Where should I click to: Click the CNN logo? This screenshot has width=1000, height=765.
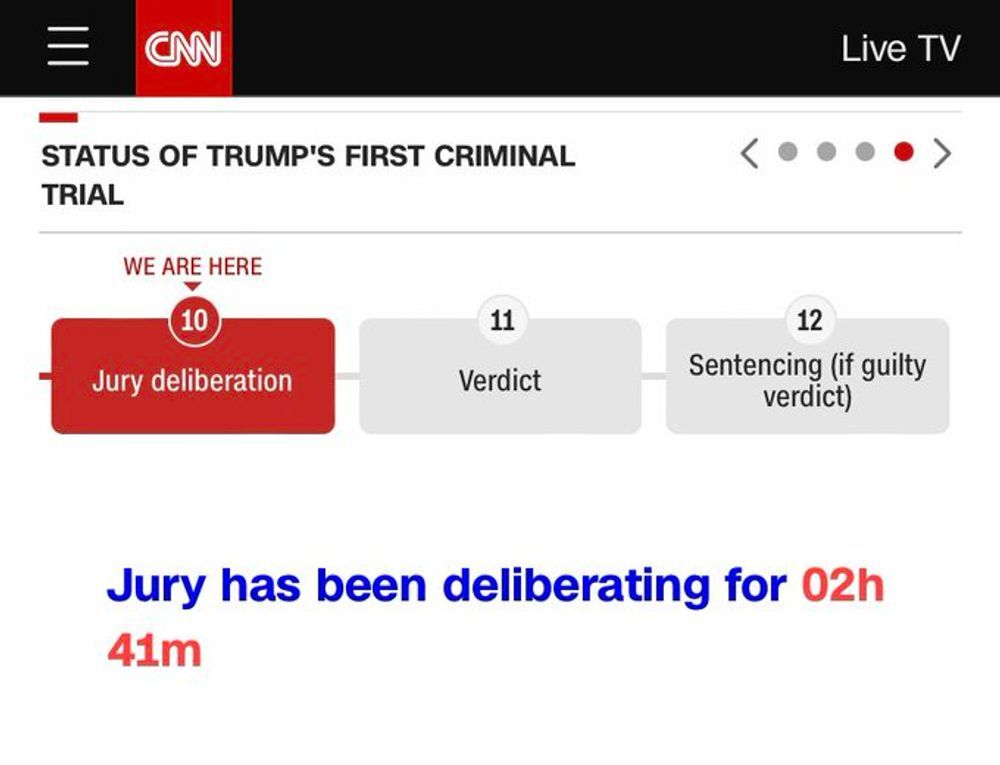pyautogui.click(x=184, y=48)
